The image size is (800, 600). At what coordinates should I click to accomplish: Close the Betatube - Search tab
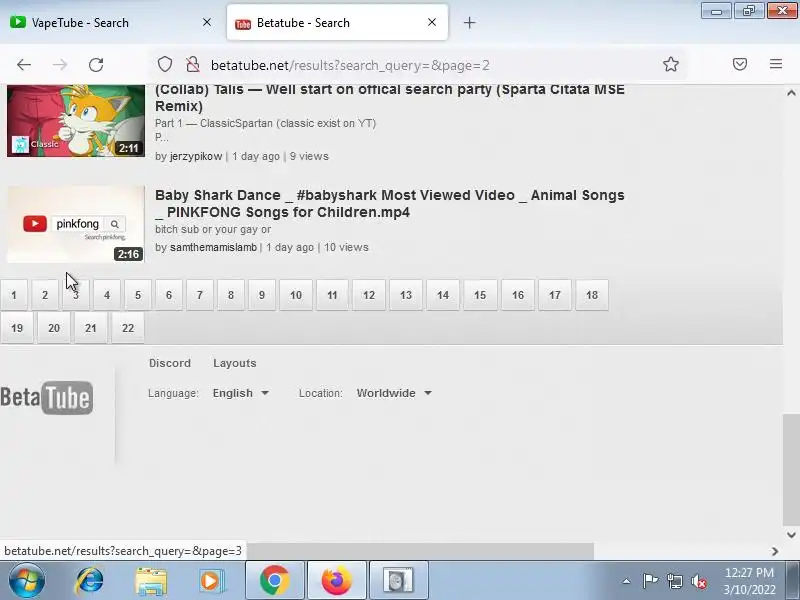coord(432,22)
